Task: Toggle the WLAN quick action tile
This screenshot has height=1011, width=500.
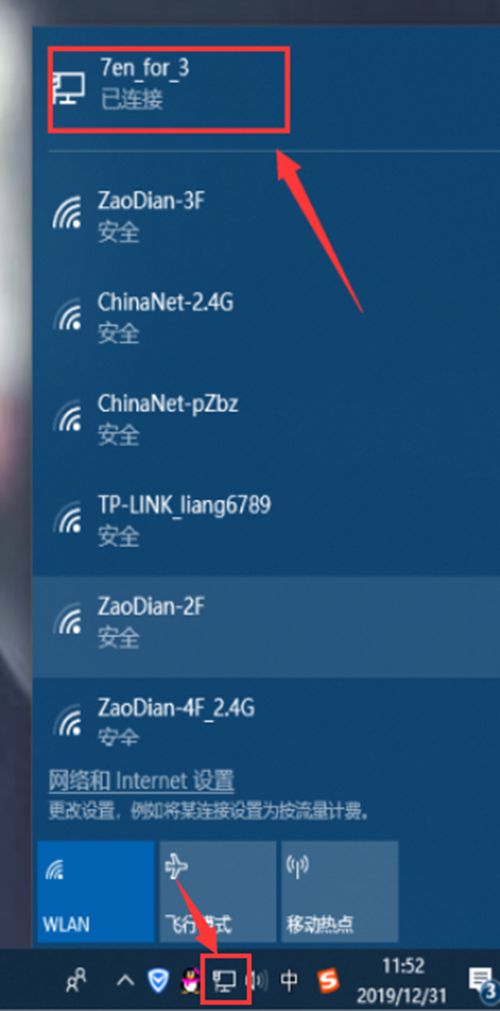Action: pos(96,891)
